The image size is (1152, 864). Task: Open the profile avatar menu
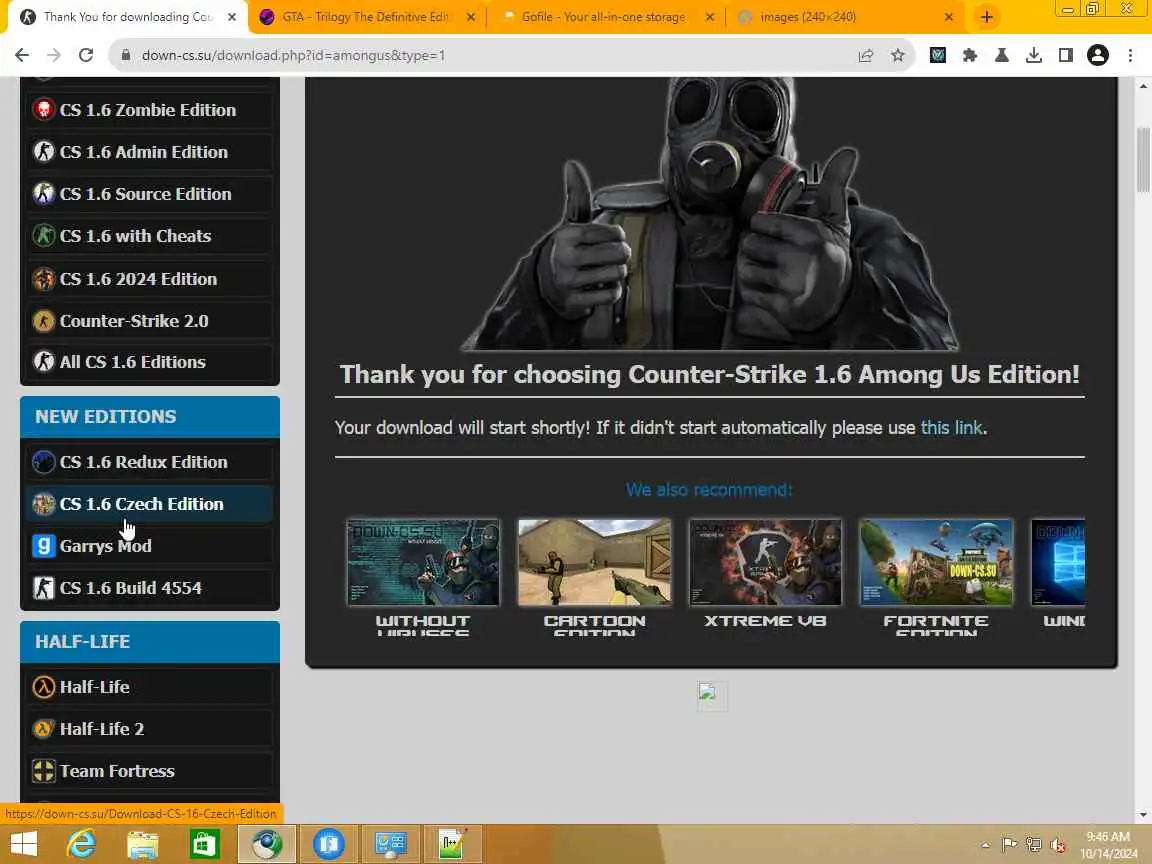tap(1098, 55)
